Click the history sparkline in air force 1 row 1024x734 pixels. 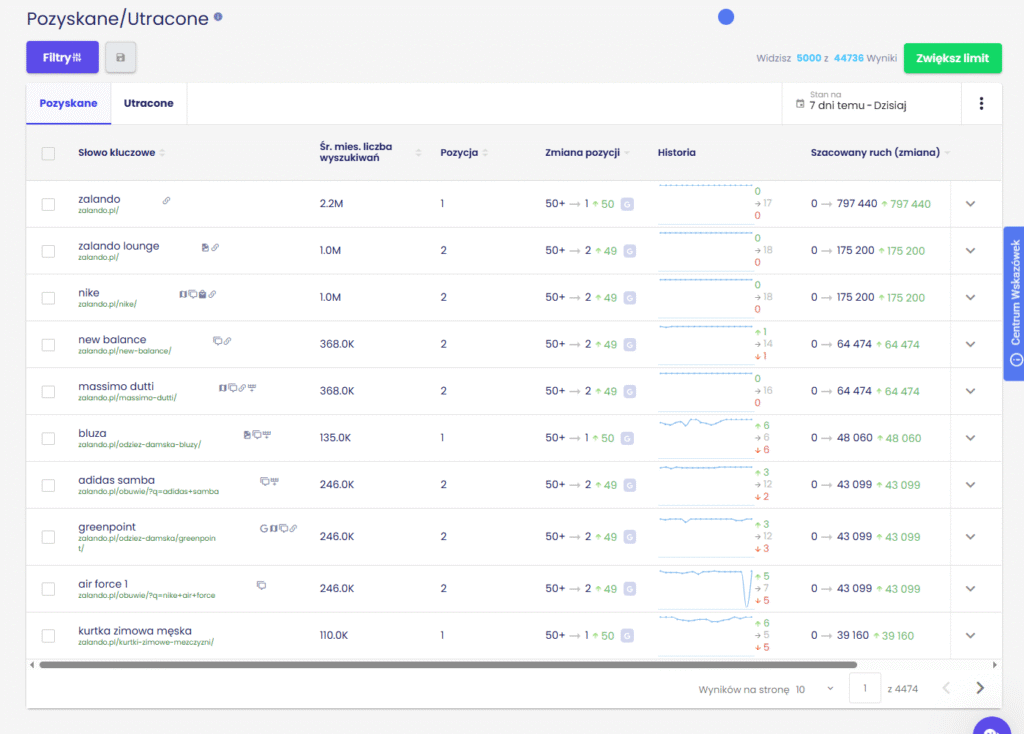tap(705, 588)
